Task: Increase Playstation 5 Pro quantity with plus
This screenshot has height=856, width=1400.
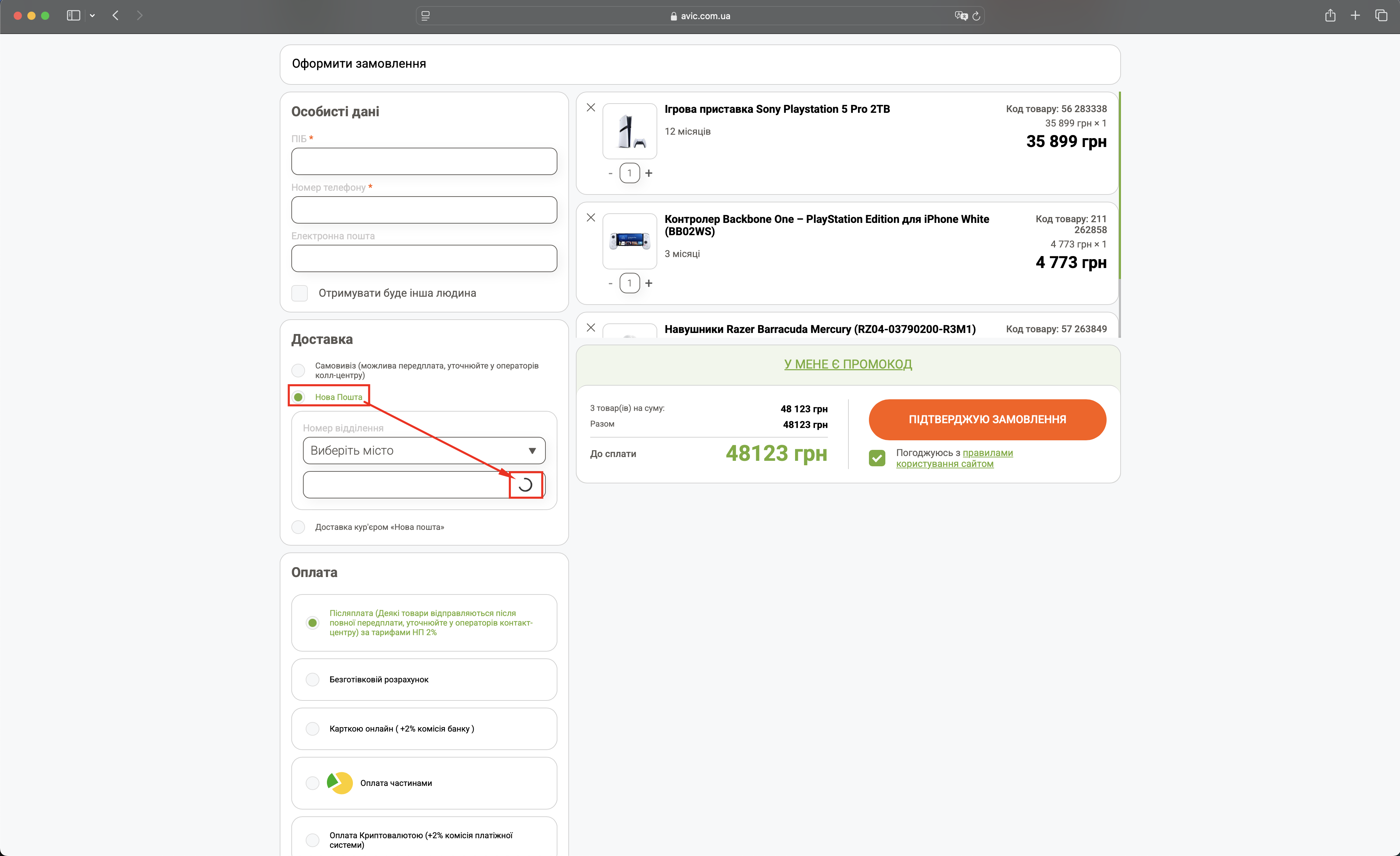Action: click(649, 173)
